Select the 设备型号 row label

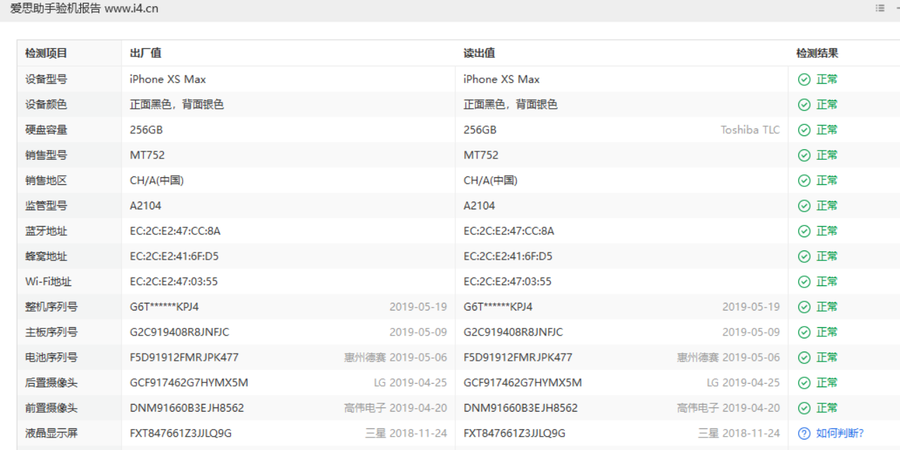tap(46, 79)
